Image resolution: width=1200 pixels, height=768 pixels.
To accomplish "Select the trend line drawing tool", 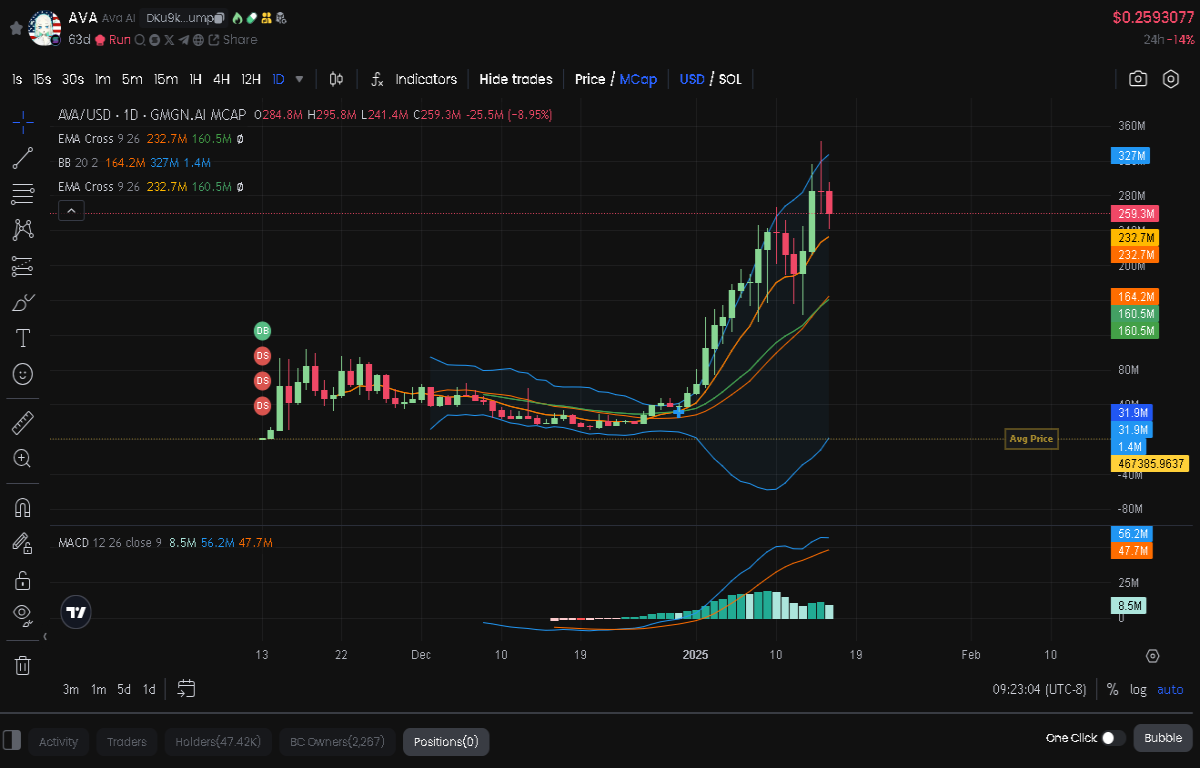I will pos(22,157).
